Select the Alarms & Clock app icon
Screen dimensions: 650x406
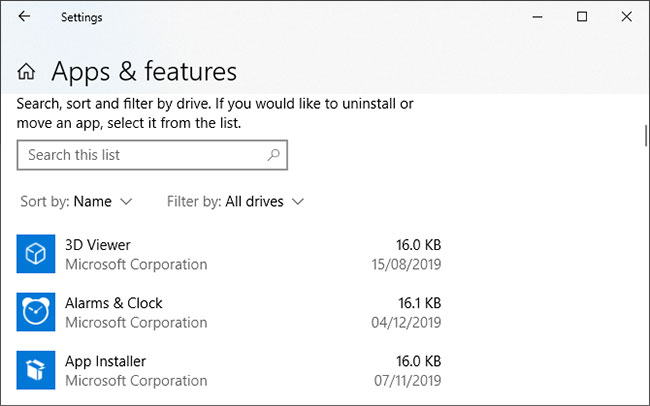point(36,312)
